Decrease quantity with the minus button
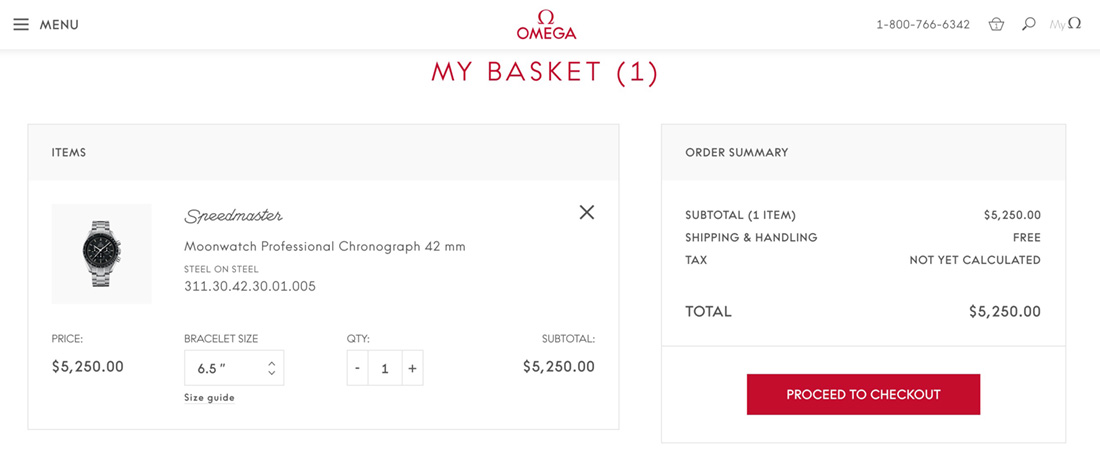Image resolution: width=1100 pixels, height=457 pixels. (x=358, y=368)
